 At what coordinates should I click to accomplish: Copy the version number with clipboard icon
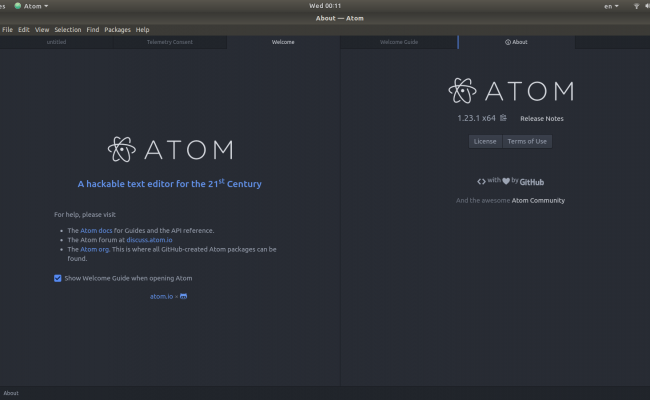click(503, 118)
